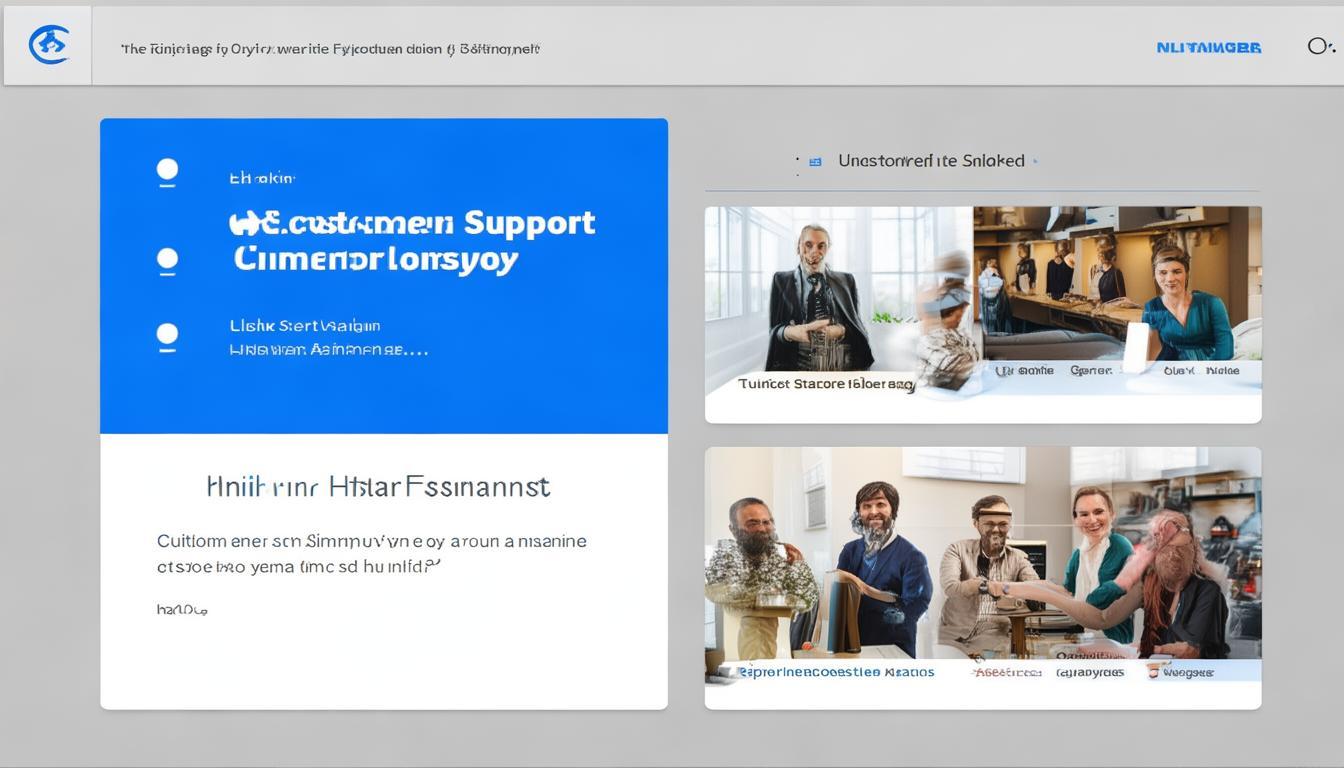Click the search icon in the top-right corner

pyautogui.click(x=1320, y=46)
